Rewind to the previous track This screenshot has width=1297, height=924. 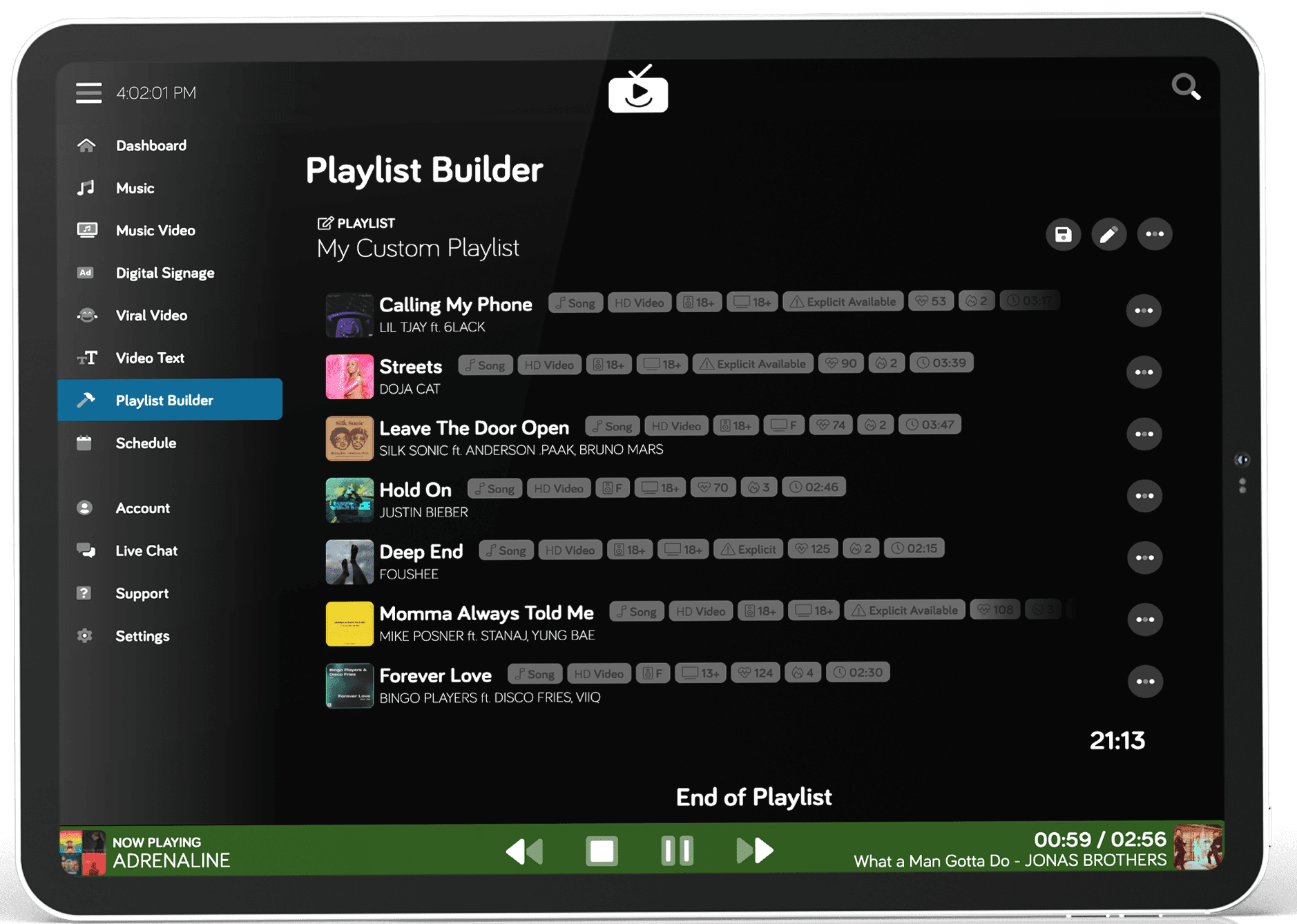(x=525, y=851)
